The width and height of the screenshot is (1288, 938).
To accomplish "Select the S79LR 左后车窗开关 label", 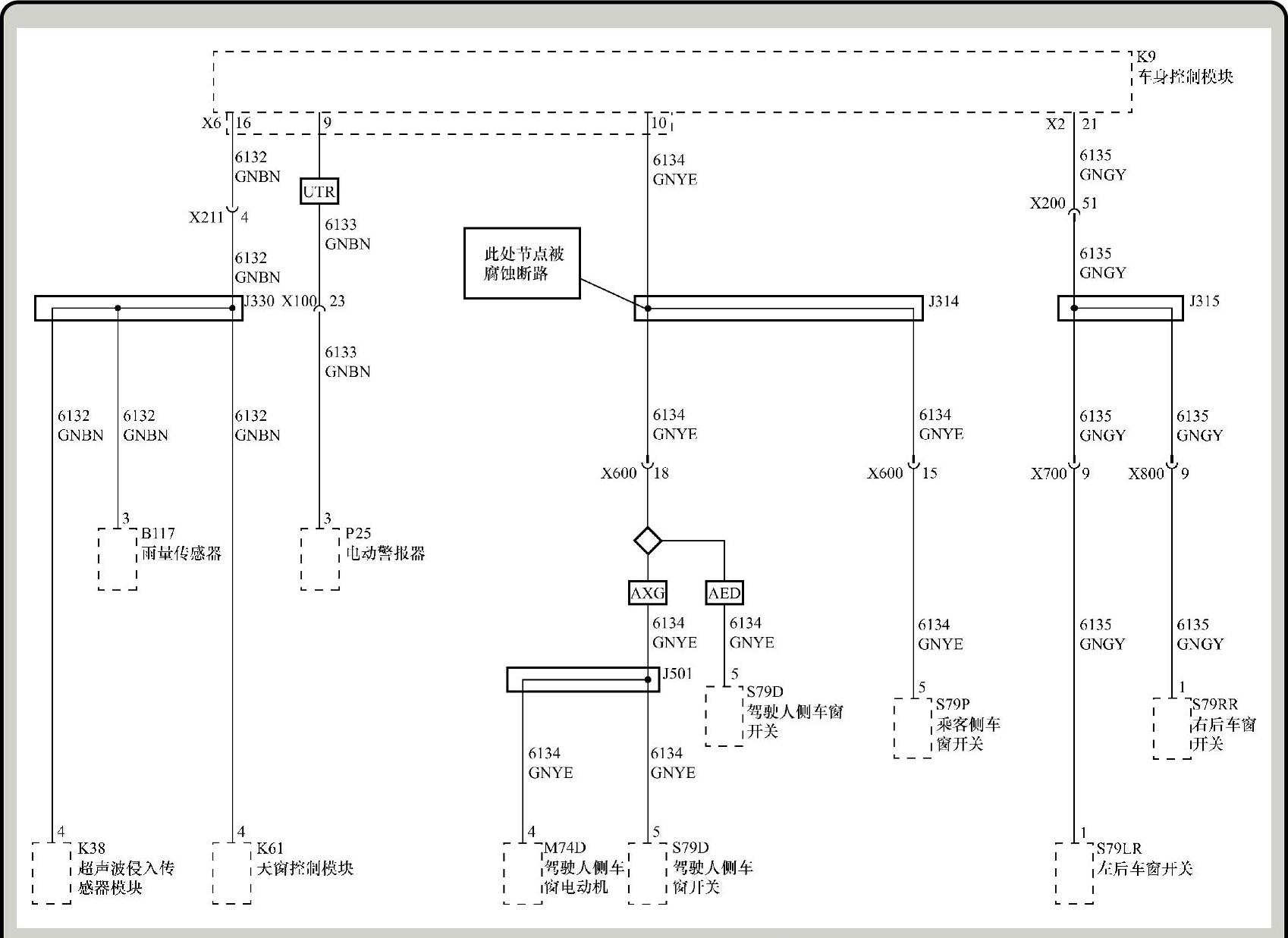I will click(x=1145, y=858).
